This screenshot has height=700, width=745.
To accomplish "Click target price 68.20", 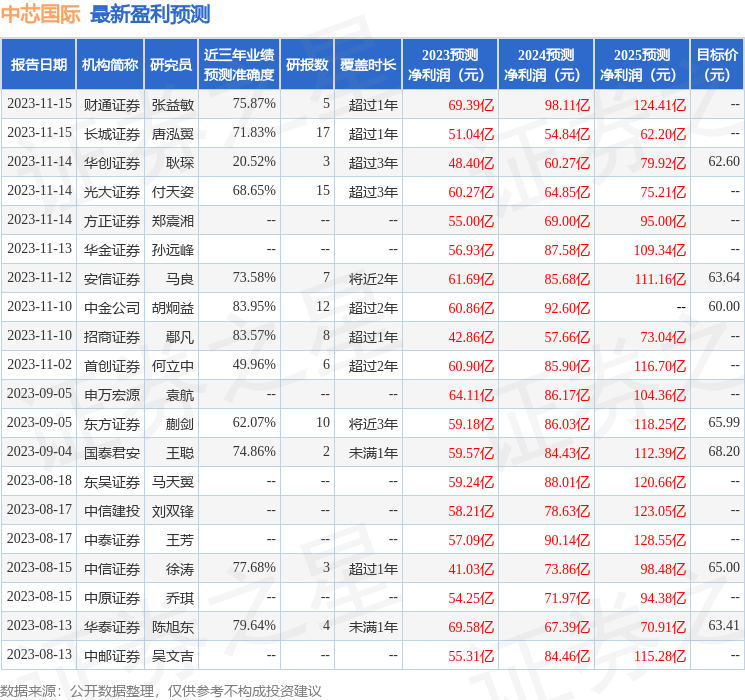I will (724, 451).
